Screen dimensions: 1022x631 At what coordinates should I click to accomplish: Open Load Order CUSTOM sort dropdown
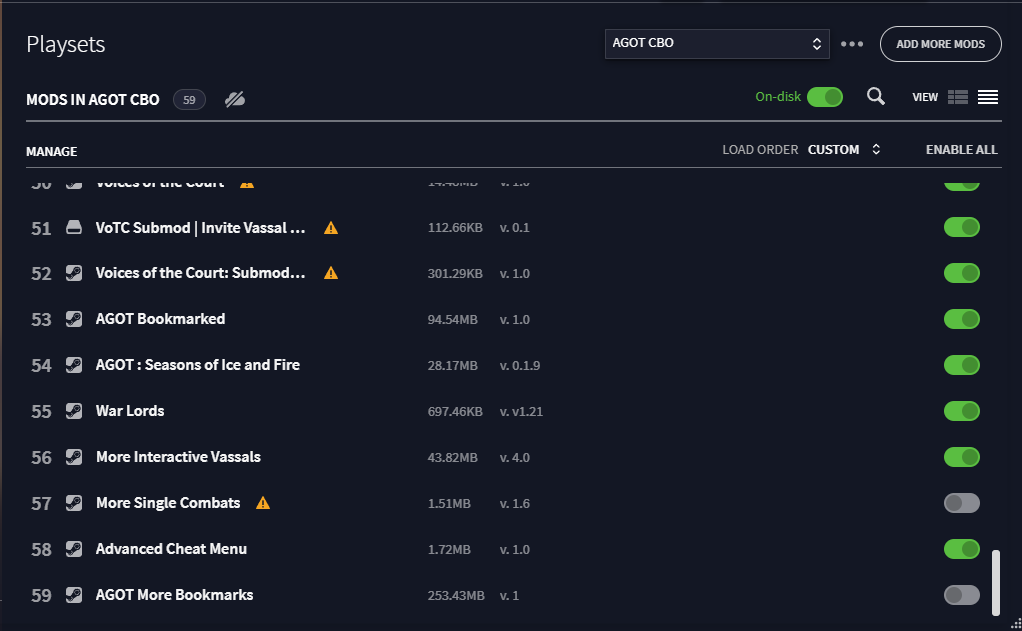843,149
